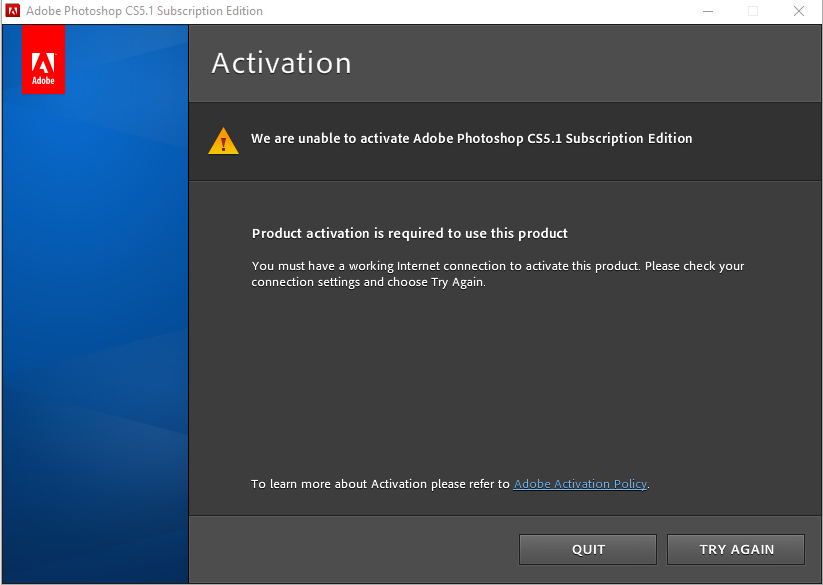
Task: Click 'You must have a working Internet connection' text
Action: pyautogui.click(x=498, y=274)
